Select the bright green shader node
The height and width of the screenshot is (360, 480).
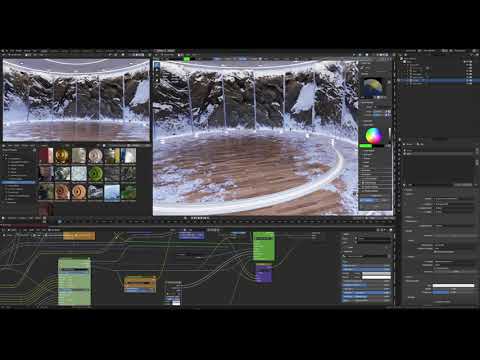click(264, 246)
